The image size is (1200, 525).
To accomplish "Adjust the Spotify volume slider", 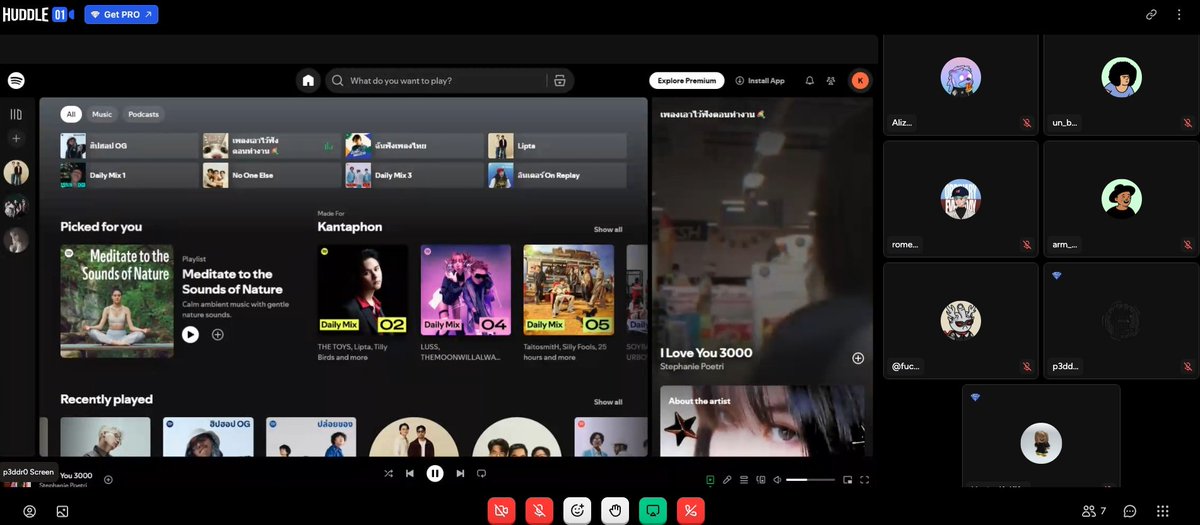I will 810,480.
